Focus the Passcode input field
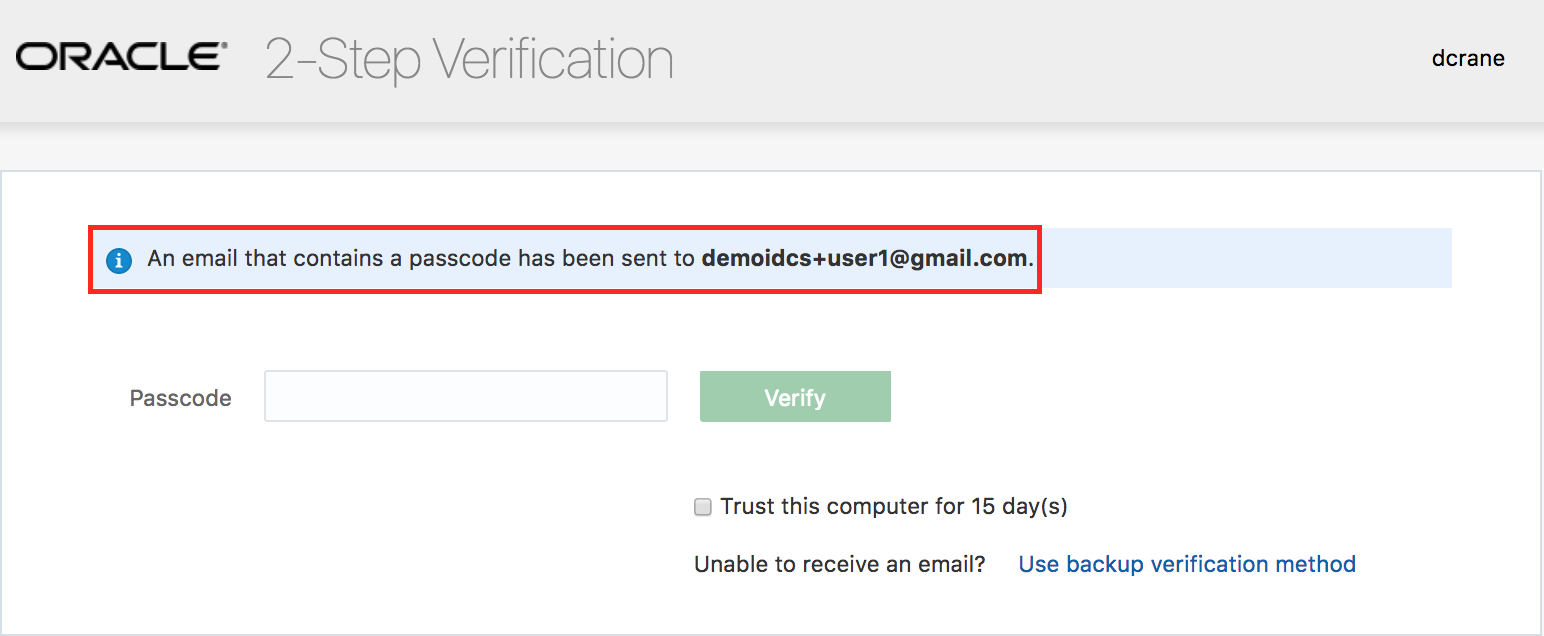The image size is (1544, 636). click(x=466, y=396)
